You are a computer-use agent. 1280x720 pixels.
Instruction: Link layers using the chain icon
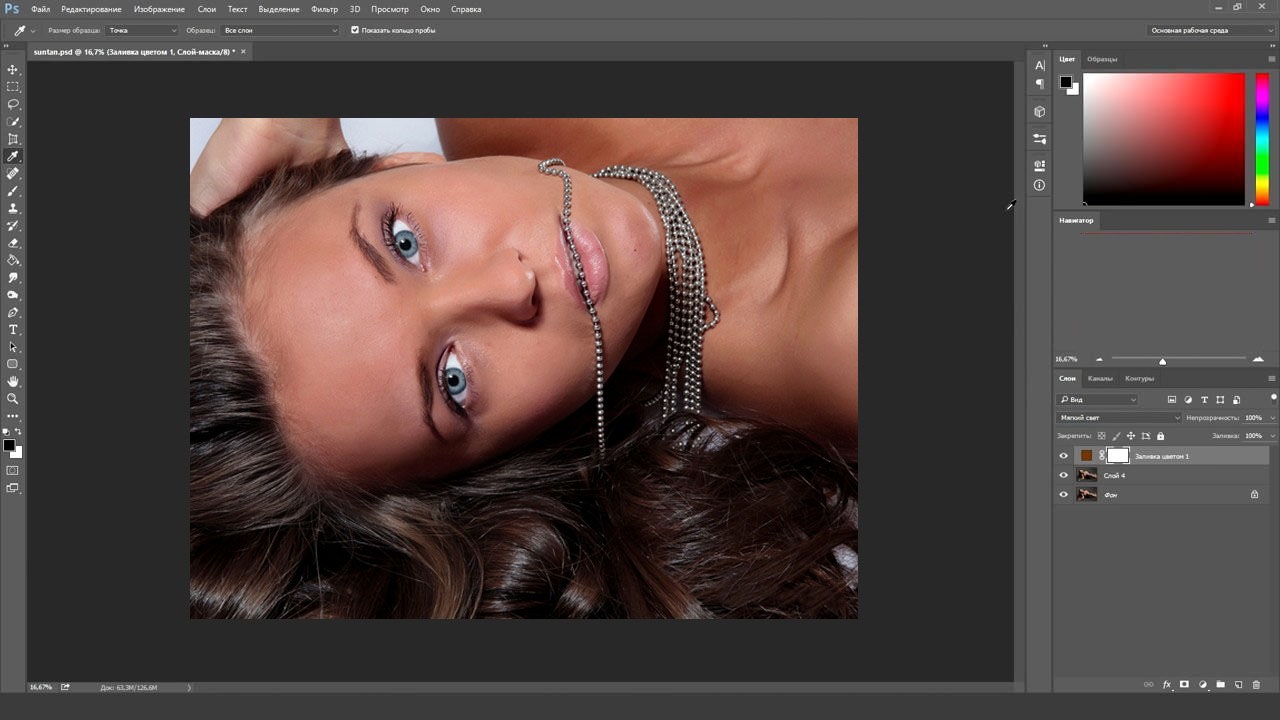pyautogui.click(x=1148, y=685)
